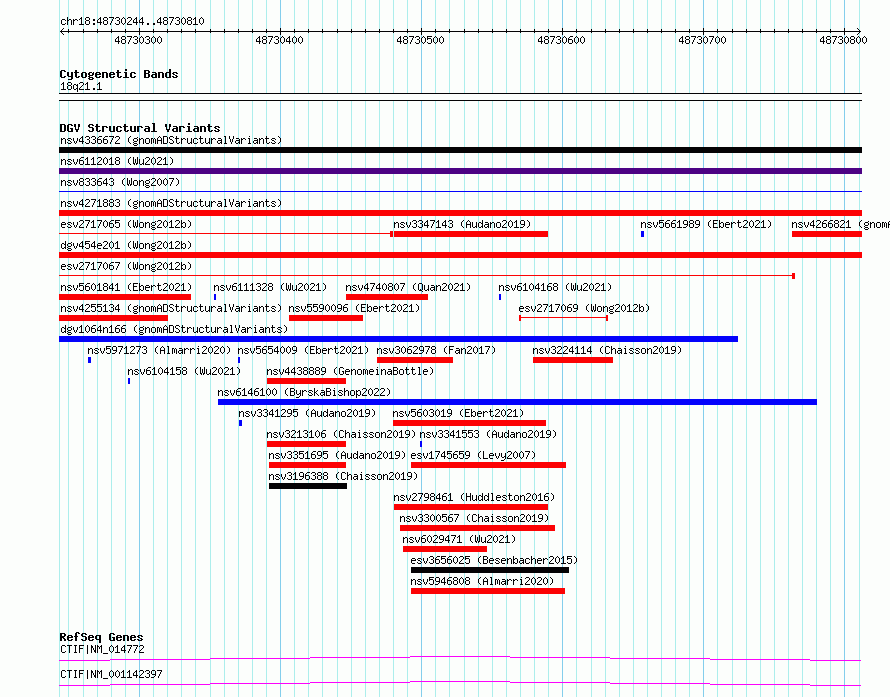Click red bar under nsv5590096 Ebert2021

(326, 318)
